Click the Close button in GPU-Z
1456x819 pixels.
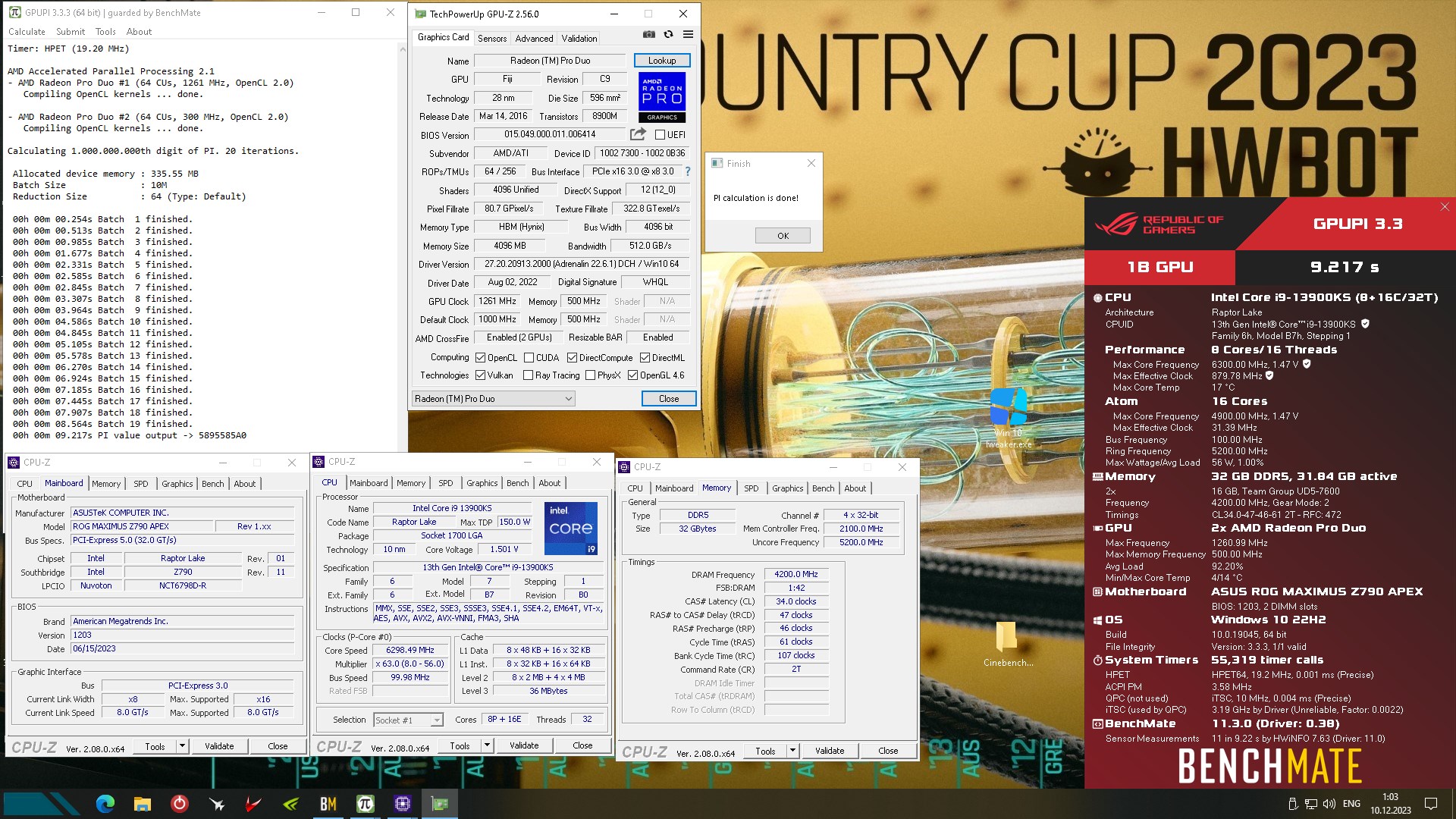(669, 399)
